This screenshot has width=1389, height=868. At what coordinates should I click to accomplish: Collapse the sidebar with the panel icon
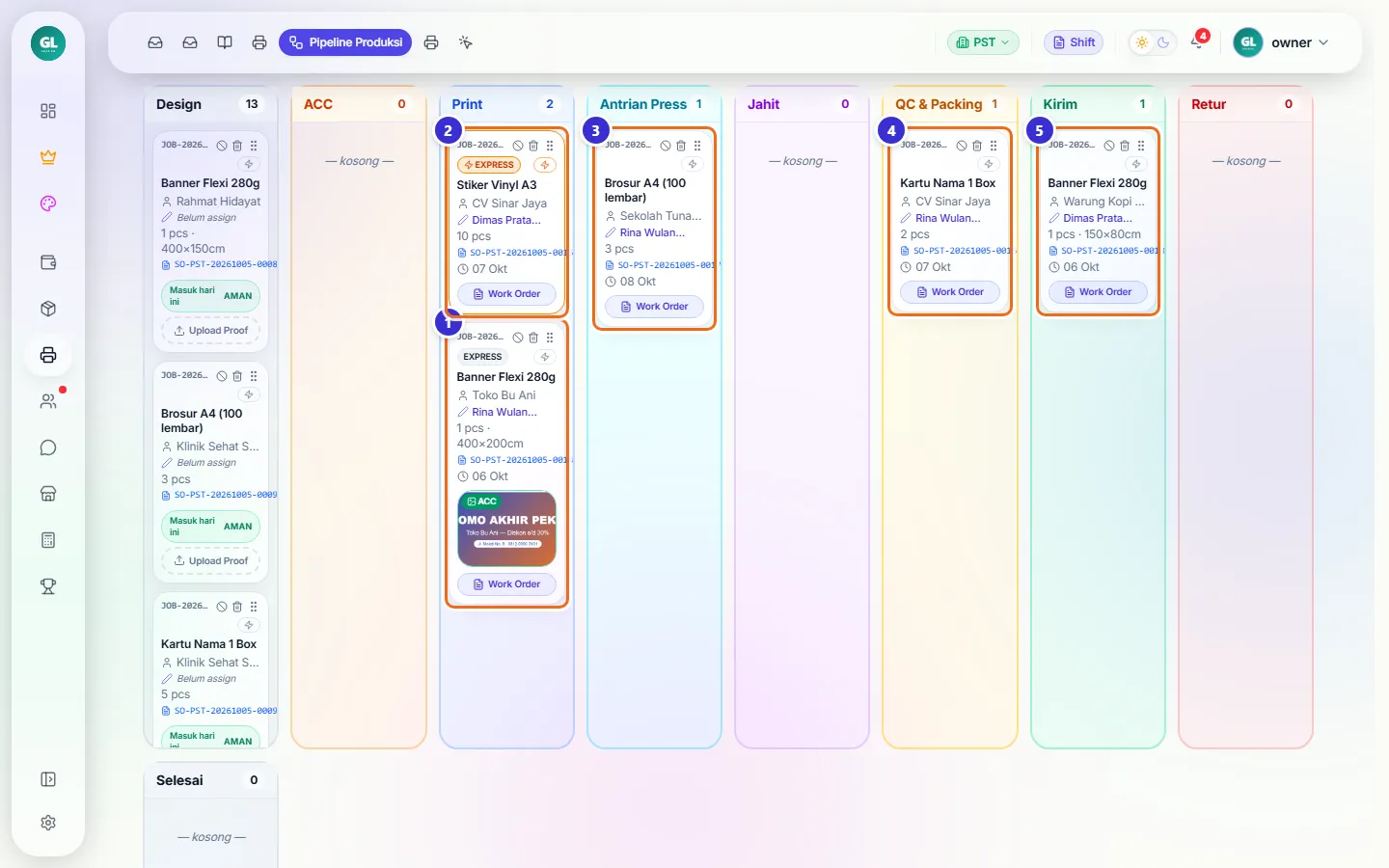[x=48, y=779]
